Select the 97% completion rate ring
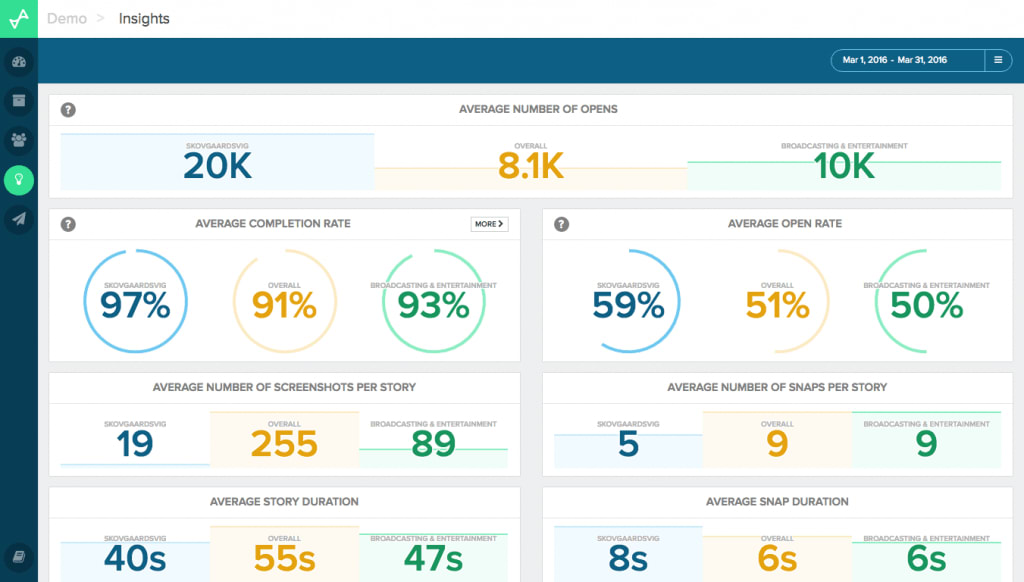Image resolution: width=1024 pixels, height=582 pixels. [x=135, y=301]
